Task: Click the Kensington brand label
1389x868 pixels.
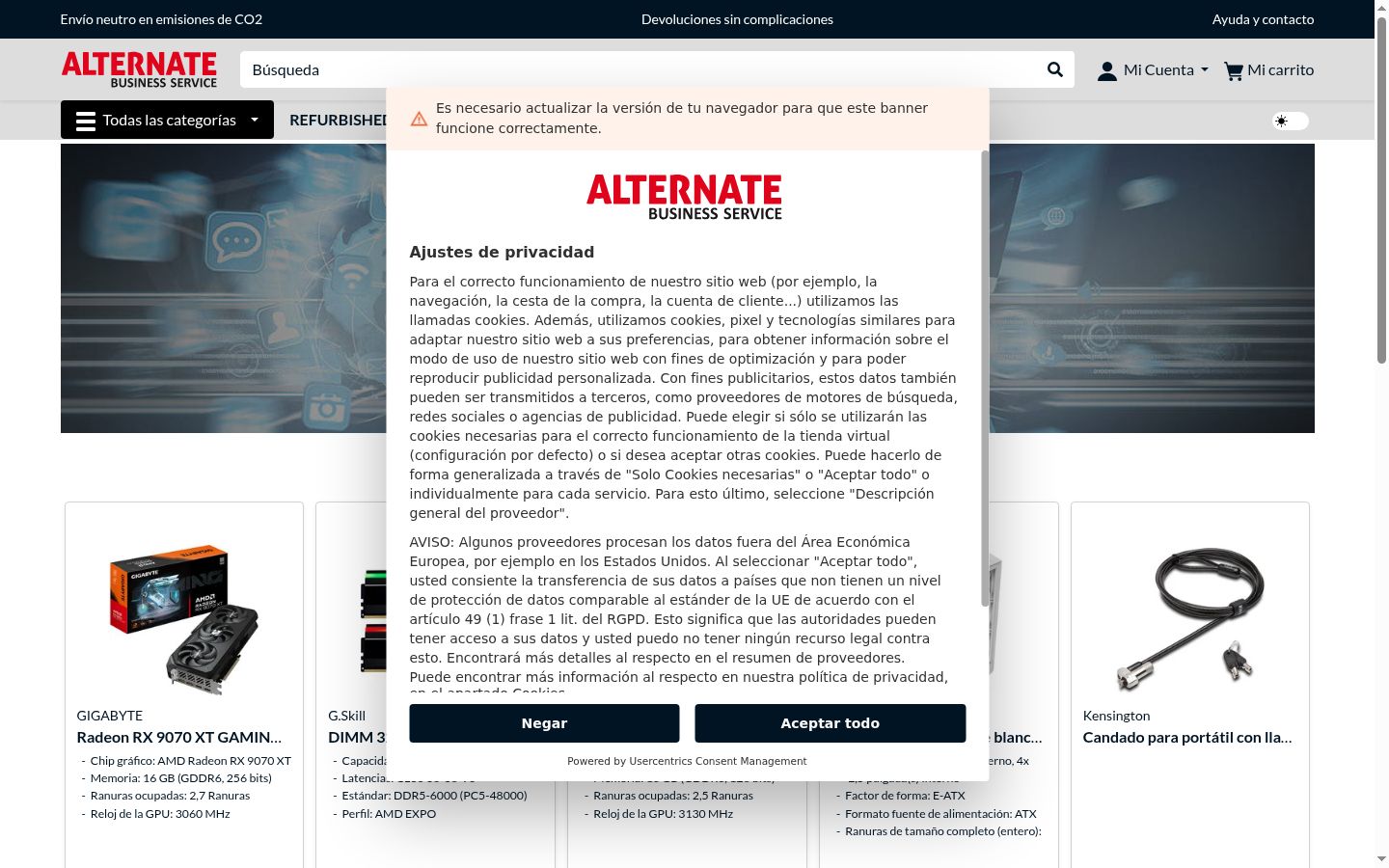Action: (1116, 716)
